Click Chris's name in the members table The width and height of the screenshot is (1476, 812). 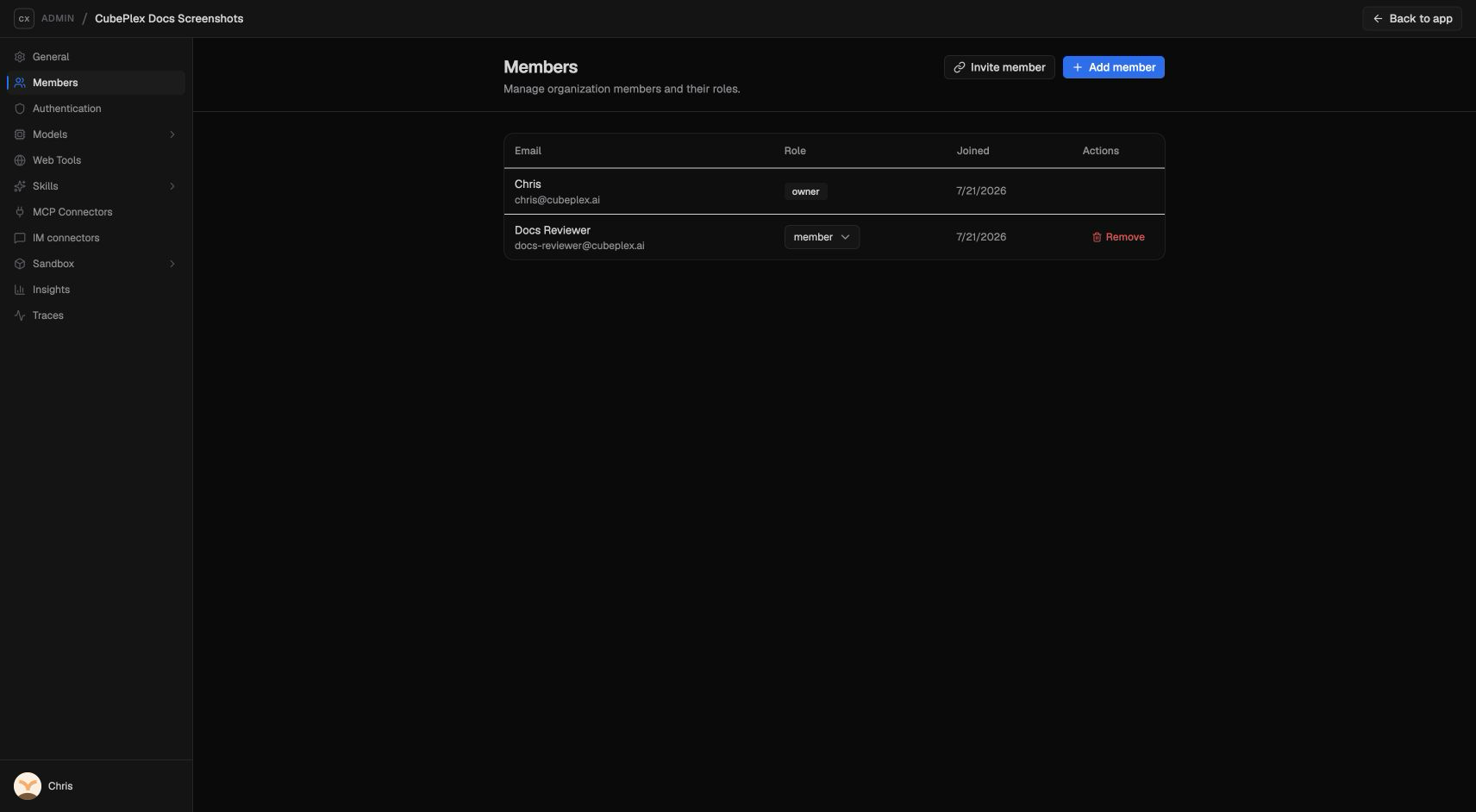tap(528, 184)
